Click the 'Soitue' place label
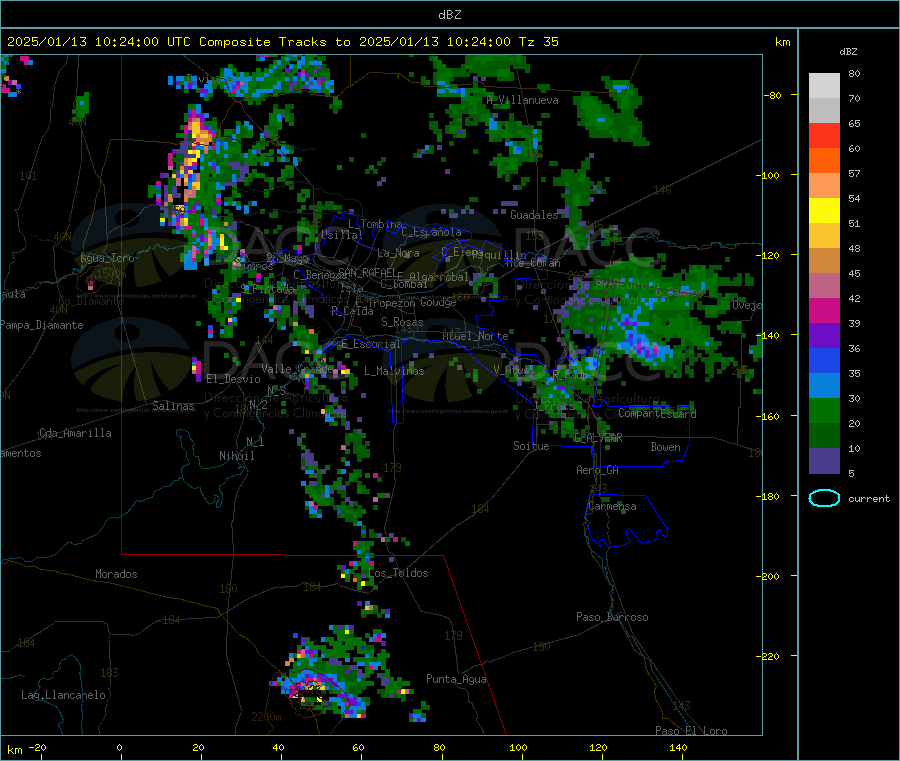The height and width of the screenshot is (761, 900). (x=531, y=446)
